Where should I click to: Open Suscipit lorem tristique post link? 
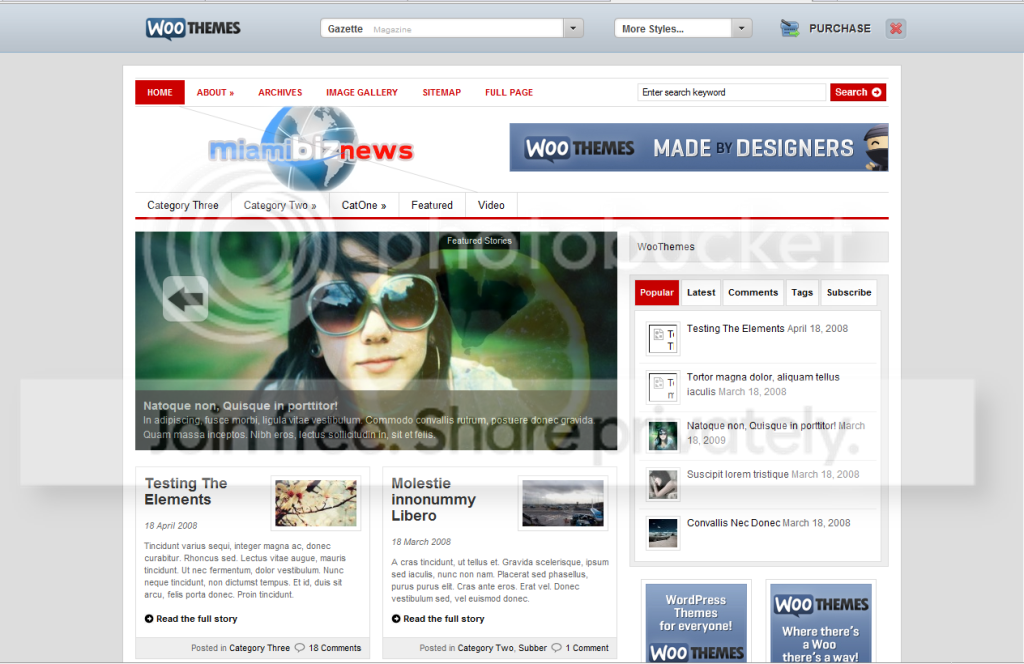[x=737, y=474]
